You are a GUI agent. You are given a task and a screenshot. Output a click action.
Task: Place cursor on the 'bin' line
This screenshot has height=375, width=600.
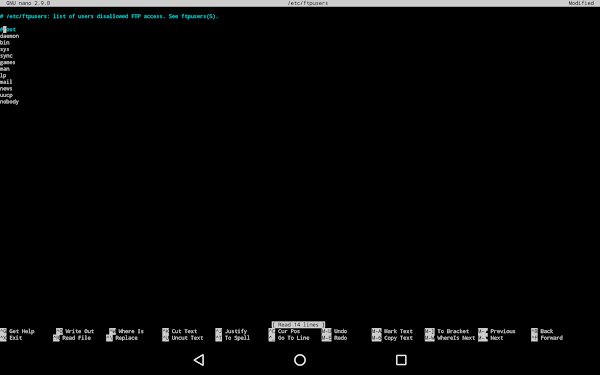pyautogui.click(x=5, y=42)
